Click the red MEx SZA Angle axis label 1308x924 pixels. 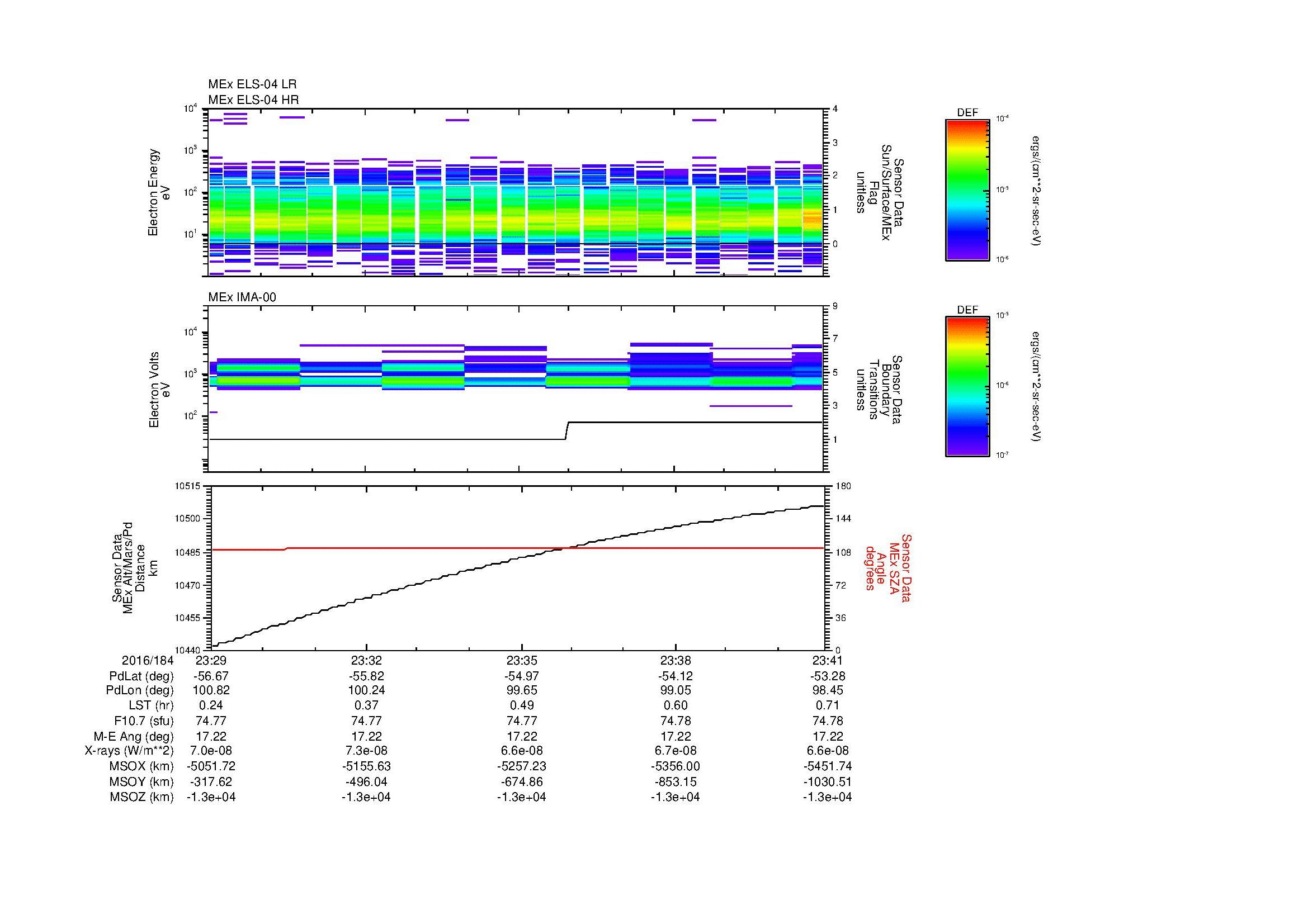(x=887, y=567)
